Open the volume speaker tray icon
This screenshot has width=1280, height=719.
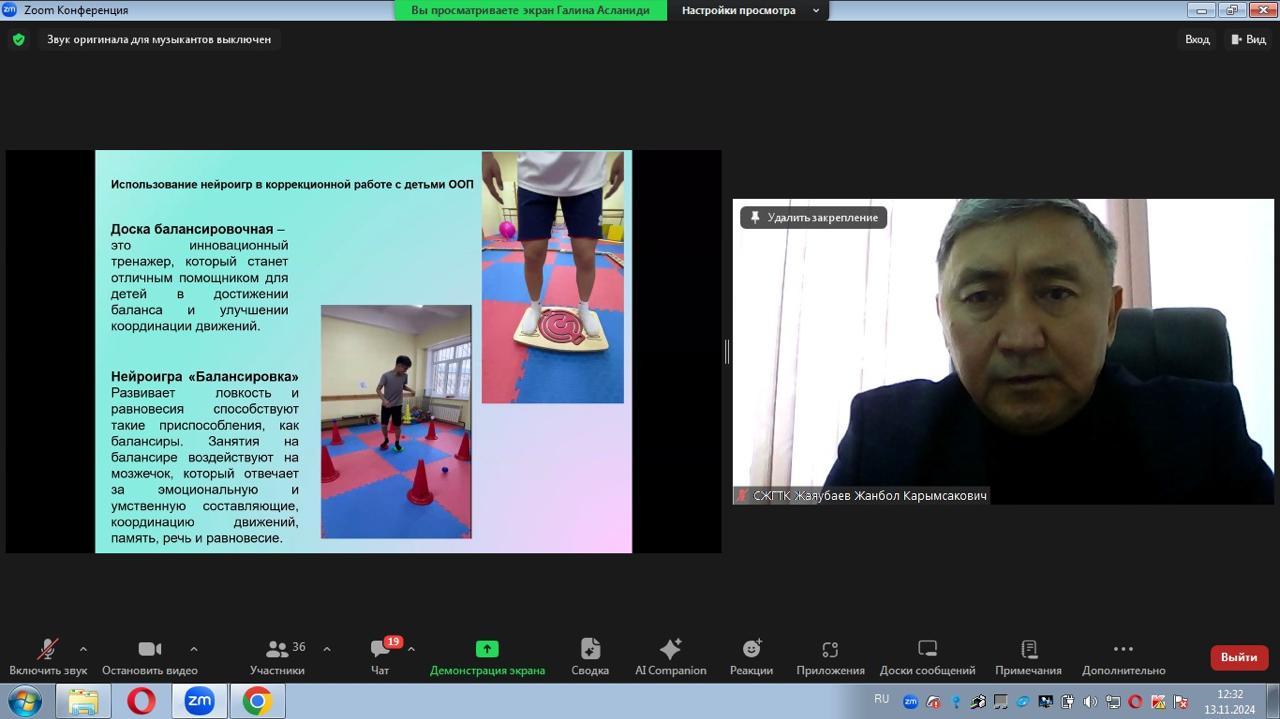coord(1090,702)
